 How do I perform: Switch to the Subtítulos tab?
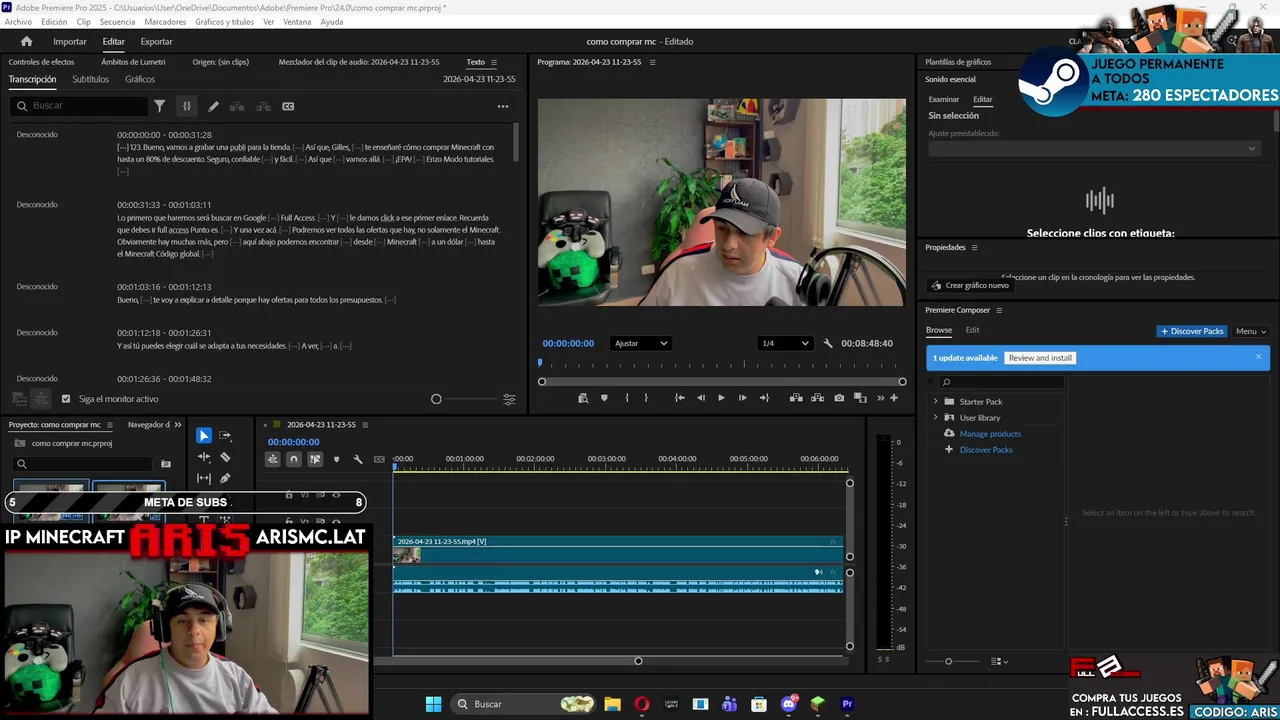point(90,79)
